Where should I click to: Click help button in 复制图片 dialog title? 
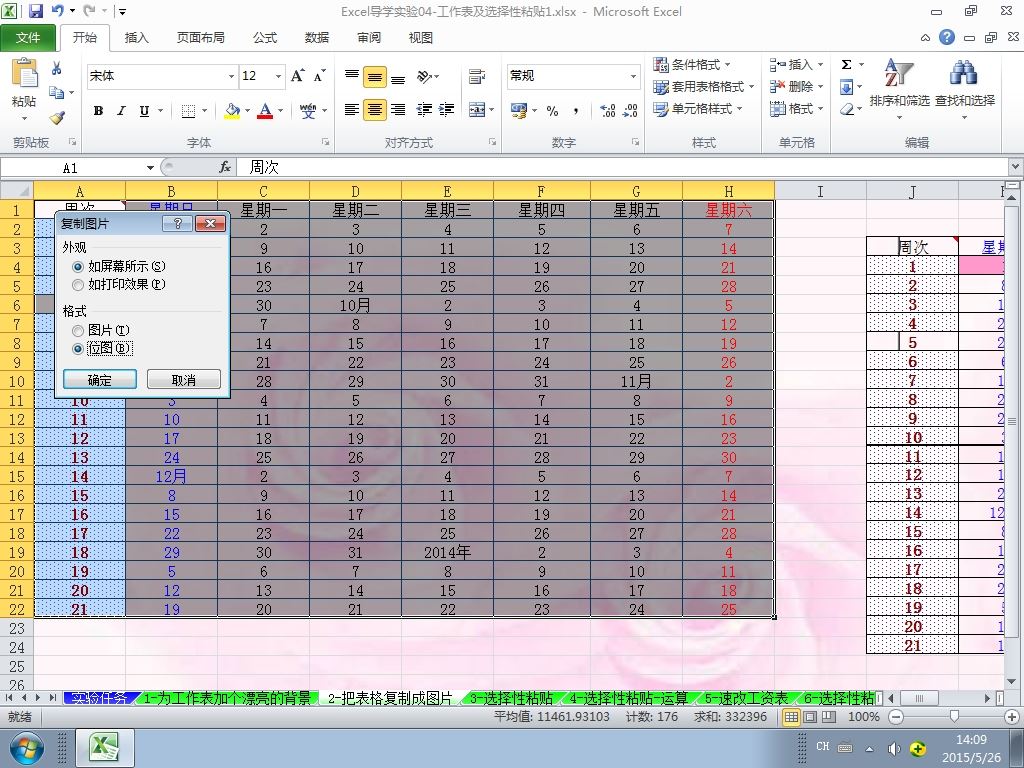tap(177, 224)
